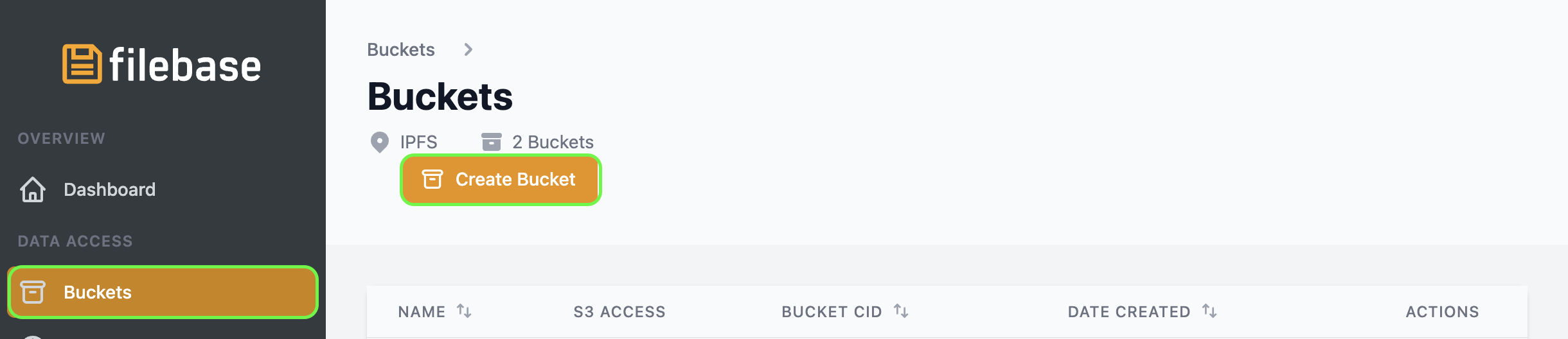
Task: Open the Buckets sidebar menu item
Action: 163,292
